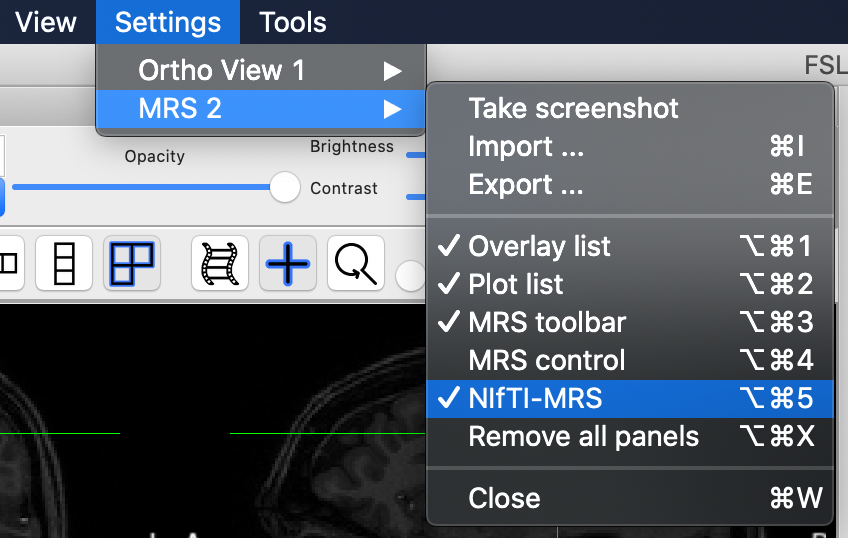This screenshot has height=538, width=848.
Task: Select Export ... menu entry
Action: (526, 184)
